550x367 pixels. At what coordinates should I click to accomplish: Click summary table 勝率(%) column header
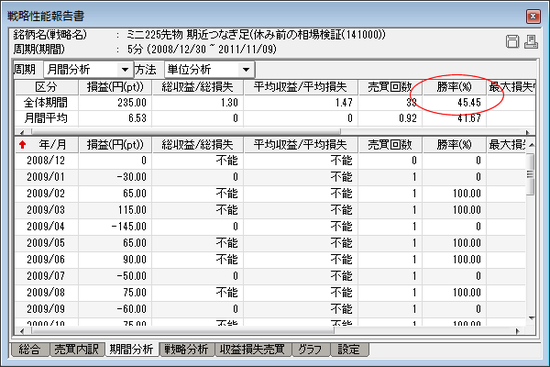(x=454, y=87)
